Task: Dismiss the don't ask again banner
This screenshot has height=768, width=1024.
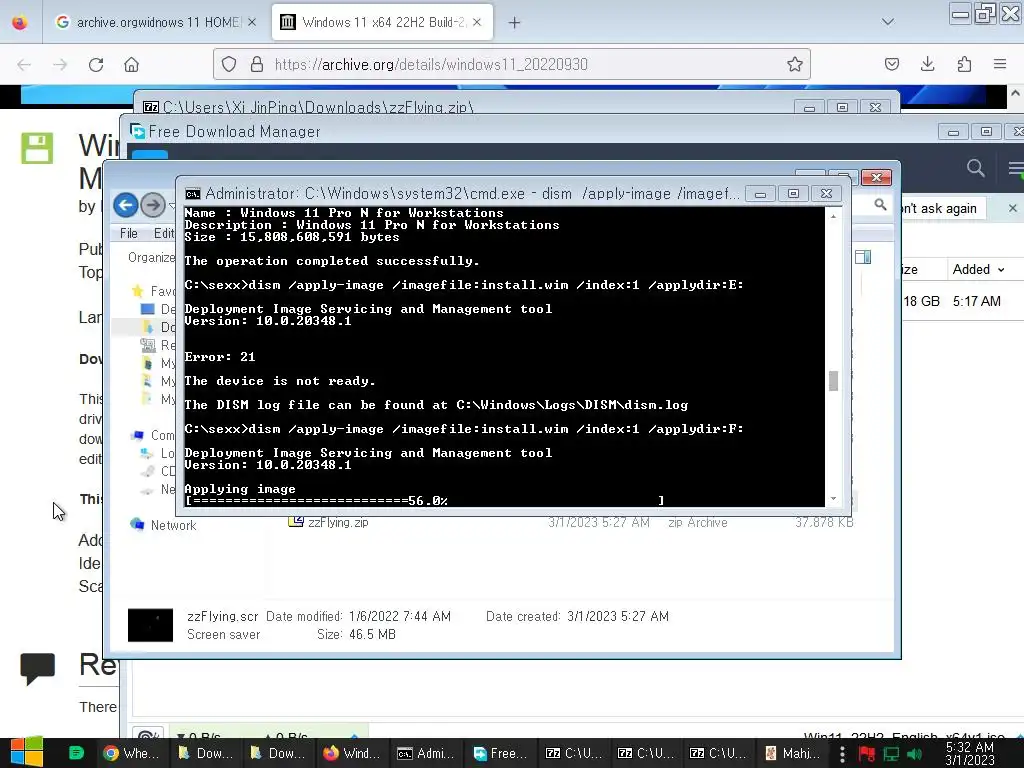Action: click(1012, 208)
